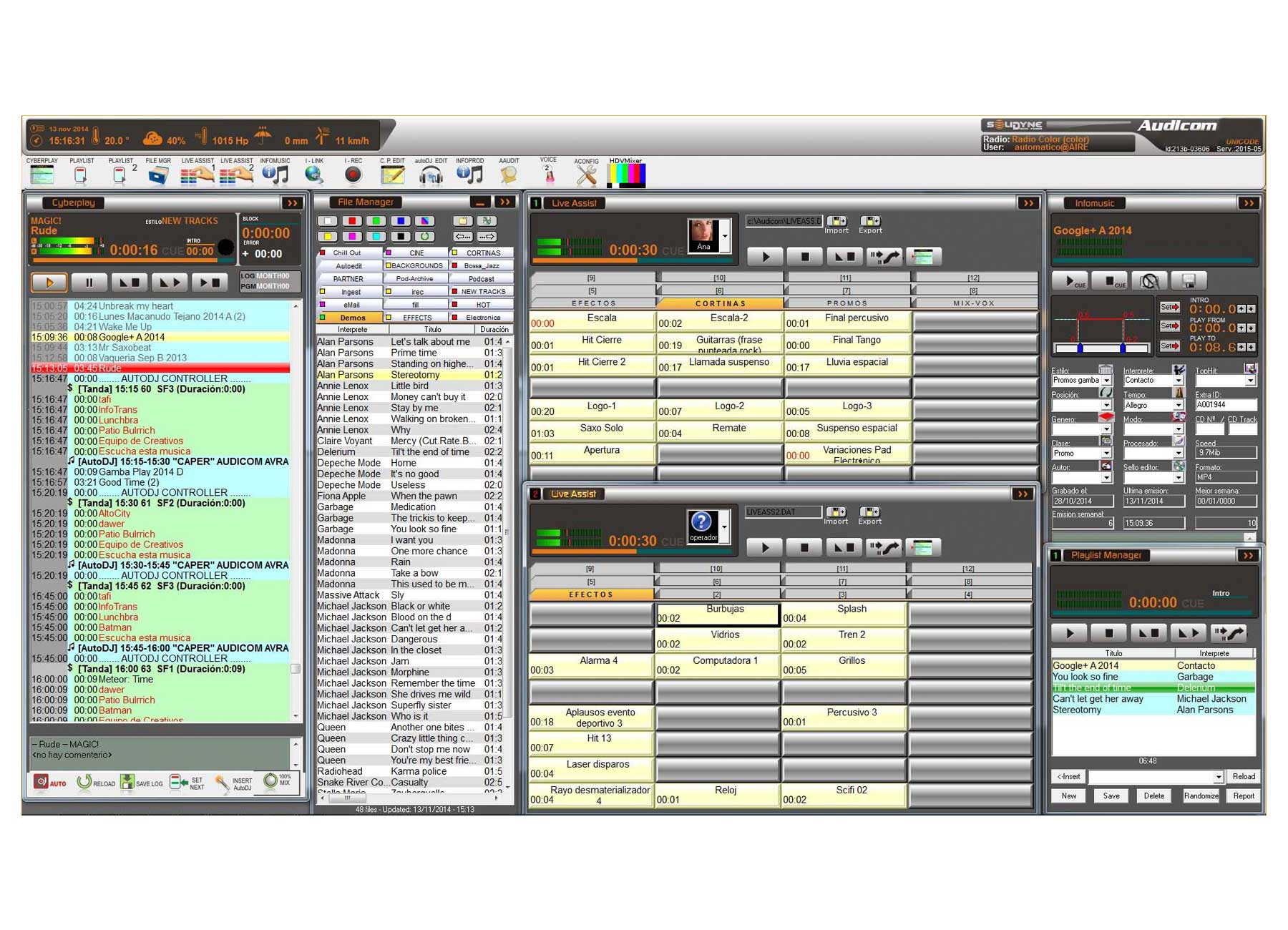Expand the Playlist Manager panel arrows
Viewport: 1288px width, 930px height.
(x=1248, y=556)
